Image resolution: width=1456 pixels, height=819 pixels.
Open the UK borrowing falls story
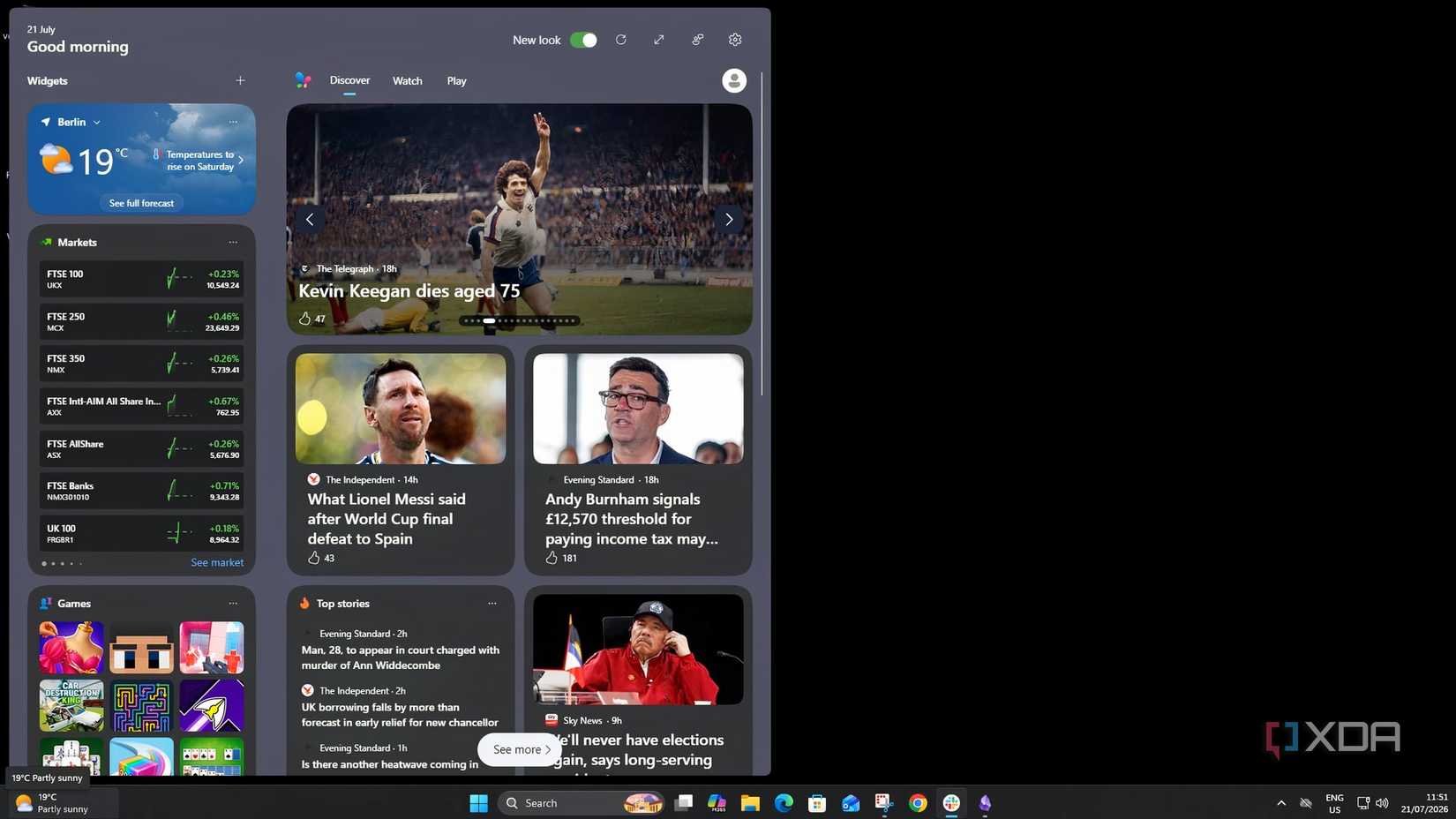[400, 715]
